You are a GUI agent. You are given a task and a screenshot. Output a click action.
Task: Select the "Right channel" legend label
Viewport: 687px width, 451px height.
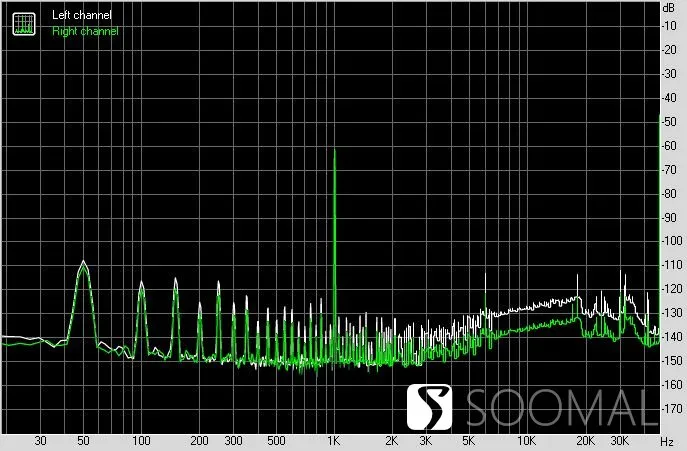(85, 31)
